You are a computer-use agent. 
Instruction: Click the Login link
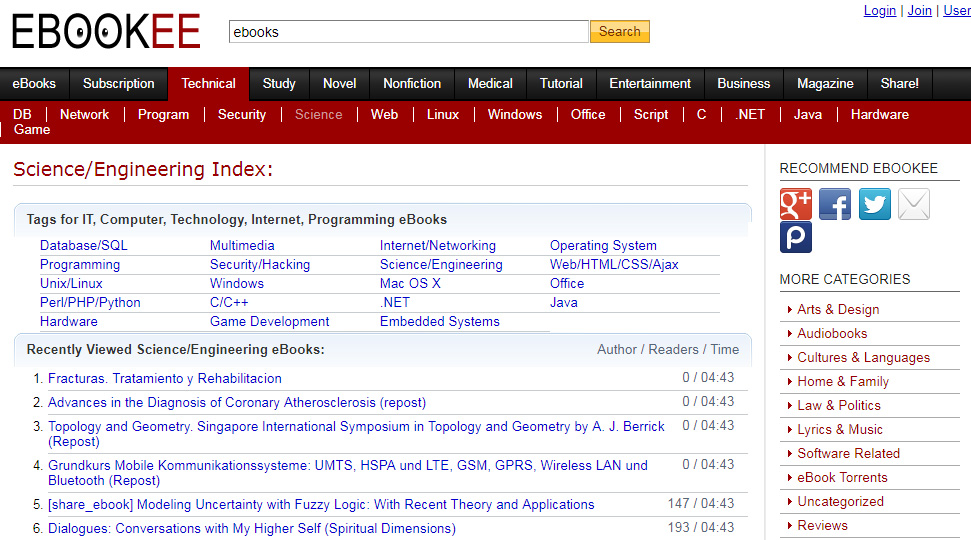pyautogui.click(x=880, y=11)
